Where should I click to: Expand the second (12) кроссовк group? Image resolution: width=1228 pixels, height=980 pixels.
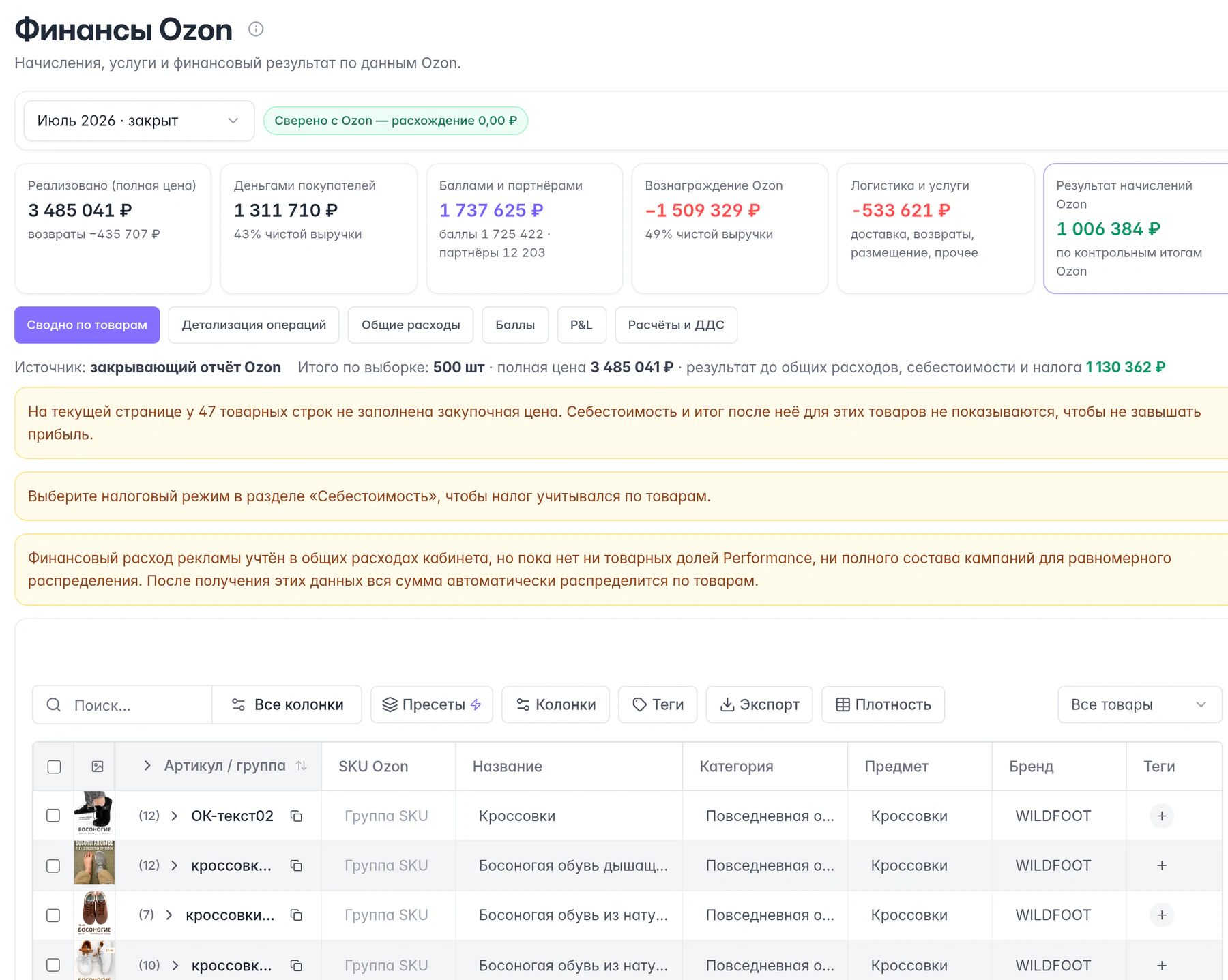click(175, 865)
